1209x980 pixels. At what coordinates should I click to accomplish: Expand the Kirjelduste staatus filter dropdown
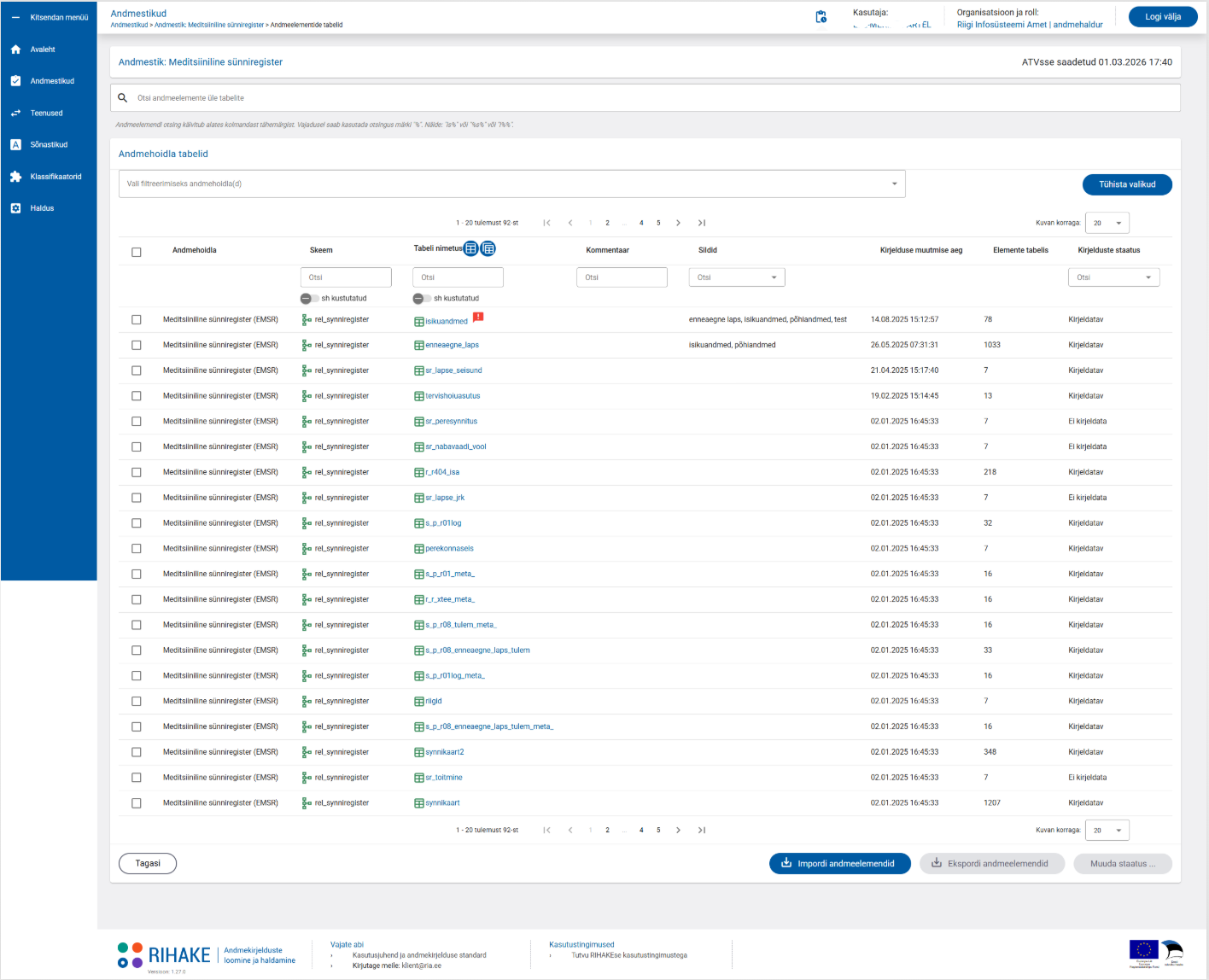click(x=1113, y=277)
